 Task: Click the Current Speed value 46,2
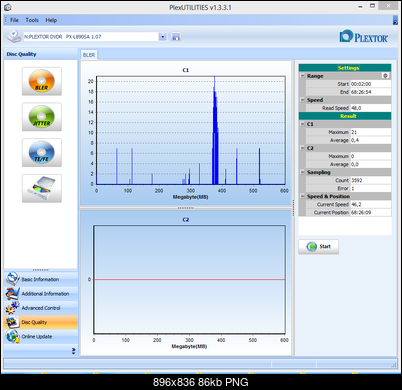[x=371, y=204]
